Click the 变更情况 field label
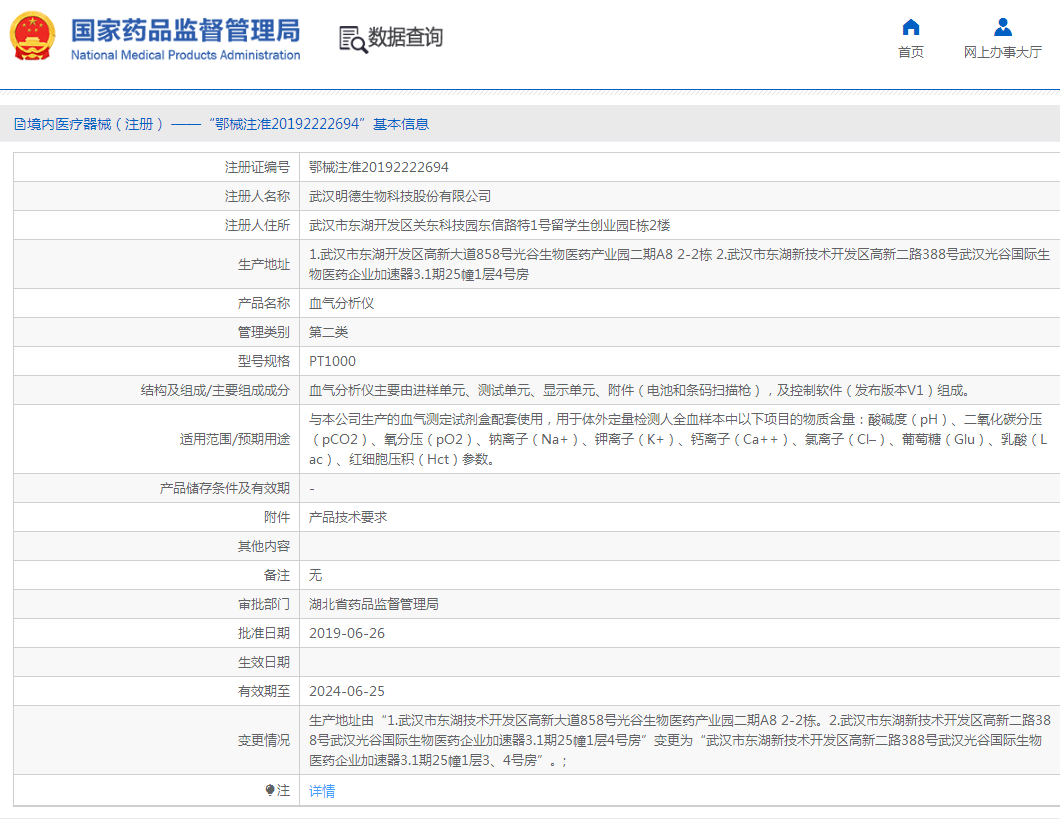Screen dimensions: 1060x830 click(264, 741)
